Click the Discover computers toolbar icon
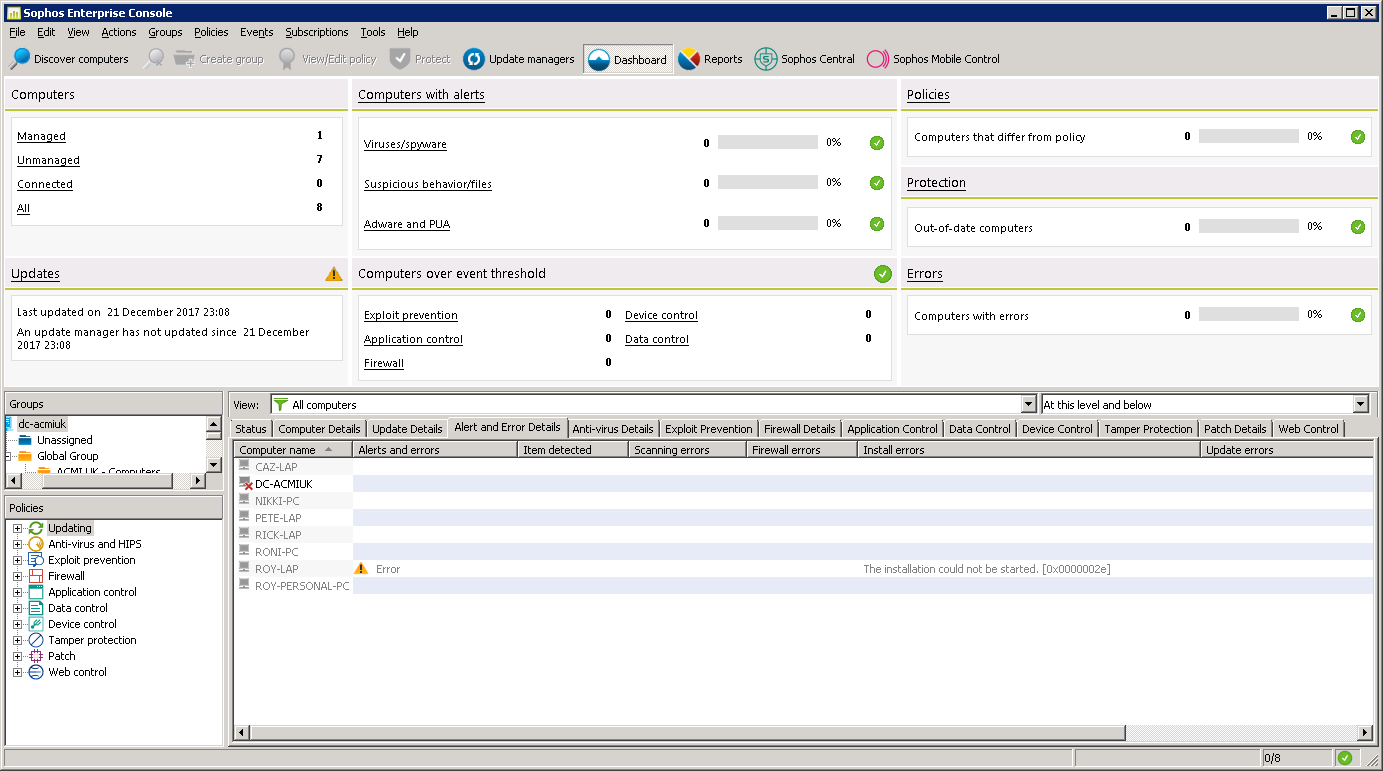This screenshot has width=1383, height=771. [x=19, y=59]
